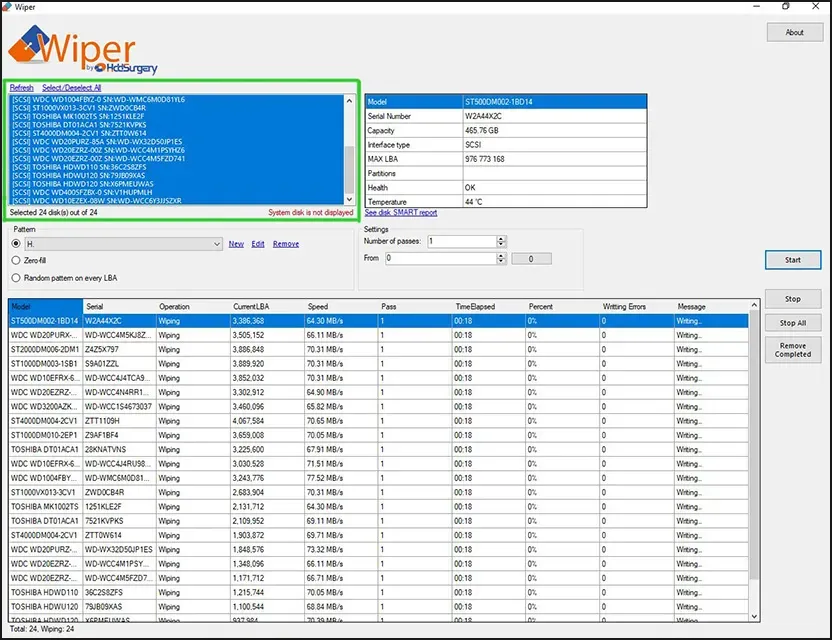Click the New pattern link
The image size is (832, 640).
pos(236,244)
